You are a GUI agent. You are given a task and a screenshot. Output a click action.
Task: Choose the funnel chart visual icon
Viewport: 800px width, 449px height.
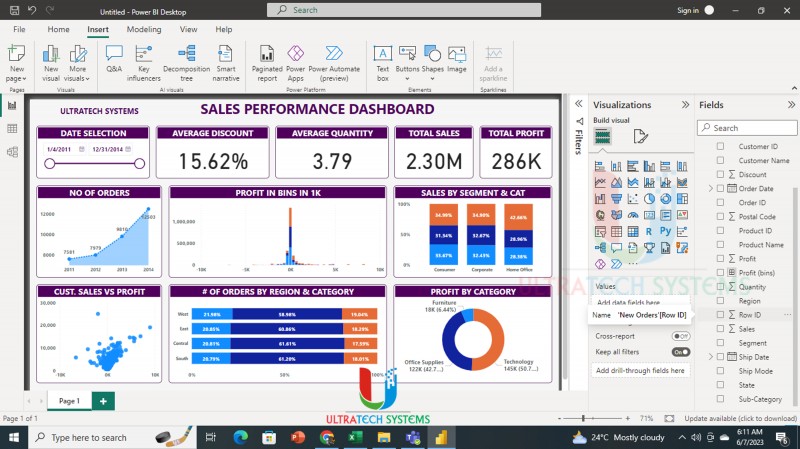pos(616,198)
